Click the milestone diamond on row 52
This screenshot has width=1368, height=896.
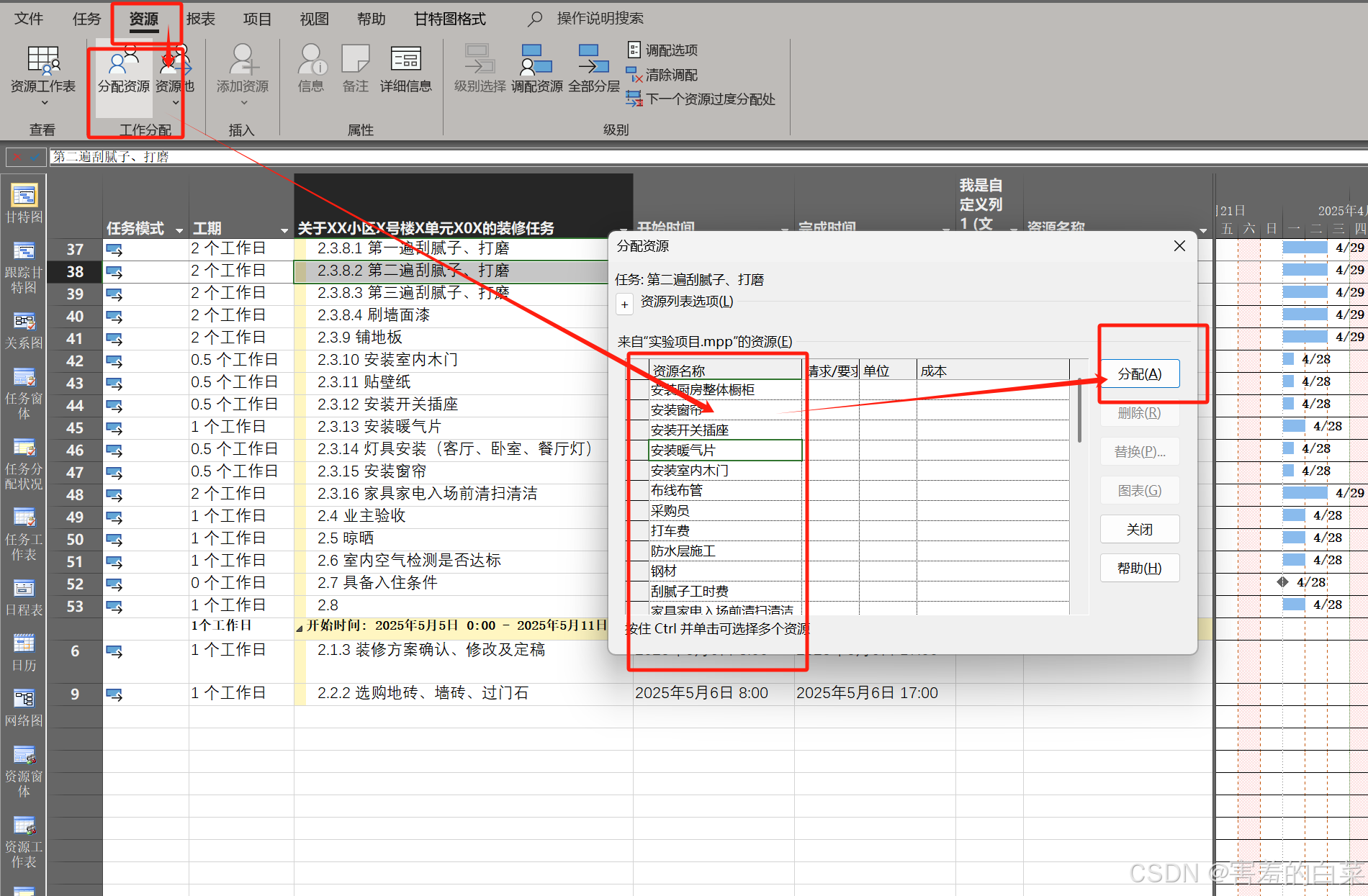pos(1282,582)
